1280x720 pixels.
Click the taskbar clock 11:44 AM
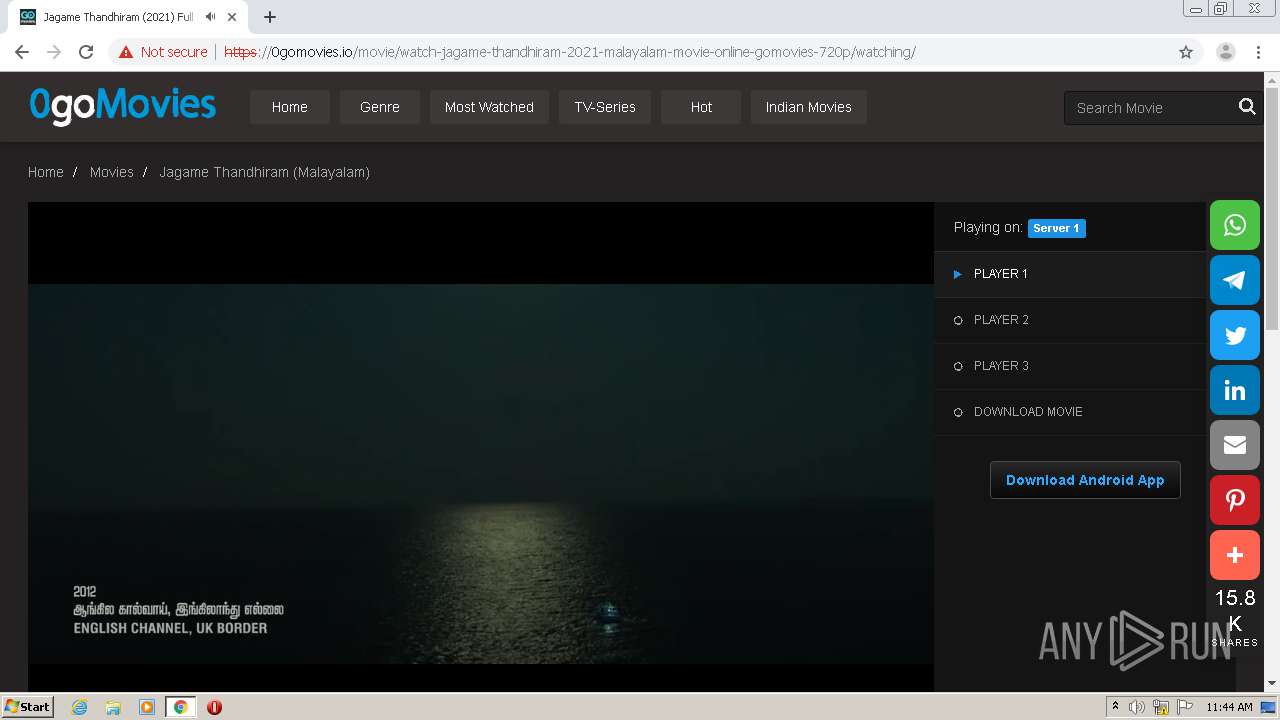pyautogui.click(x=1229, y=707)
